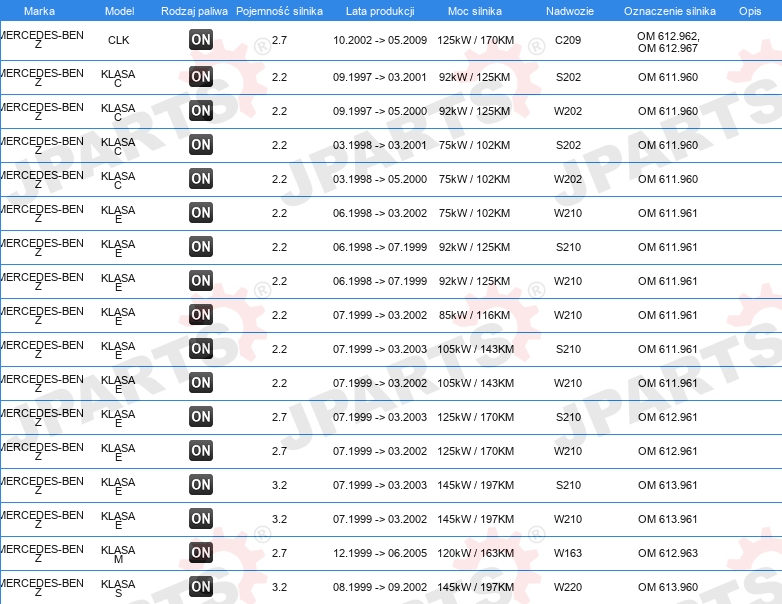Viewport: 782px width, 604px height.
Task: Click ON icon in the 85kW / 116KM row
Action: coord(201,315)
